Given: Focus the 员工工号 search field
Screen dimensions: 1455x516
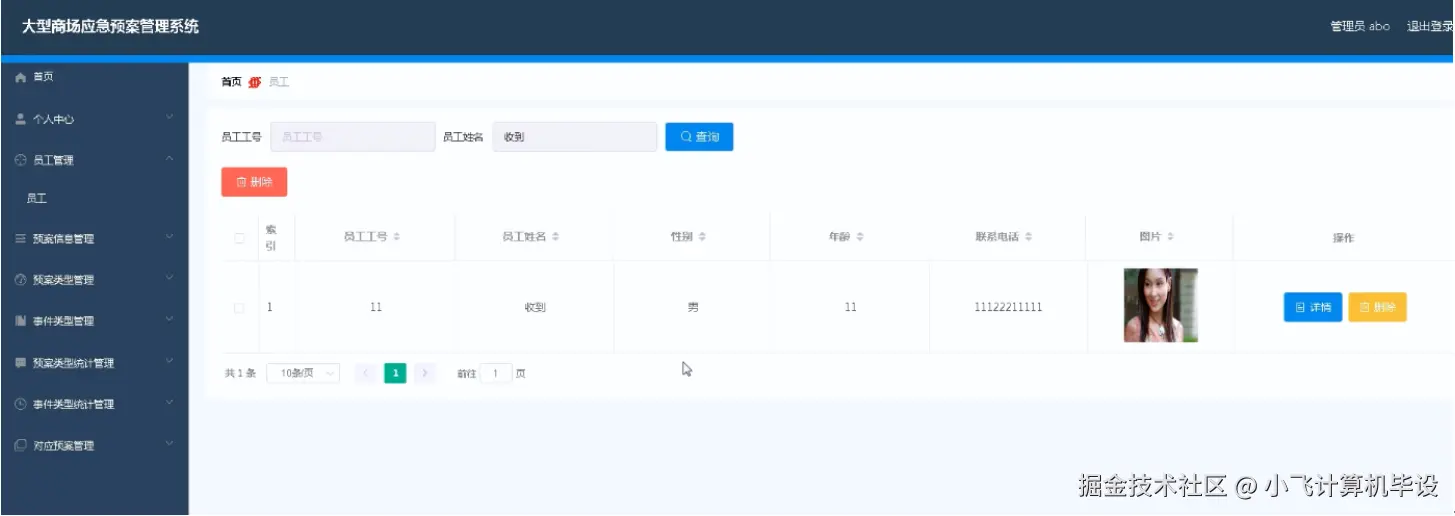Looking at the screenshot, I should pyautogui.click(x=353, y=137).
